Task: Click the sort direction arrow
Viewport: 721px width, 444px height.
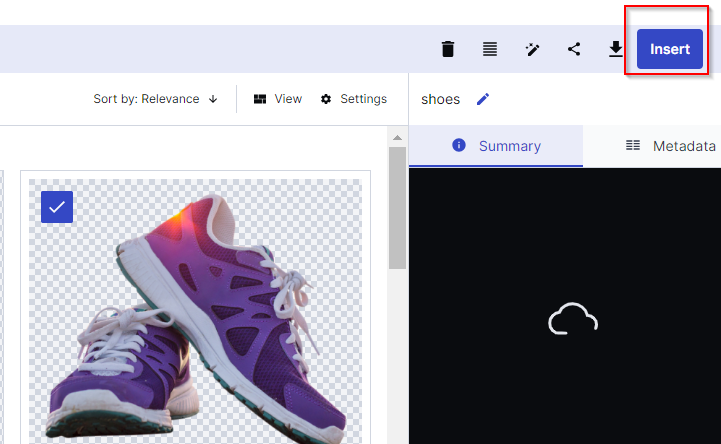Action: (x=213, y=99)
